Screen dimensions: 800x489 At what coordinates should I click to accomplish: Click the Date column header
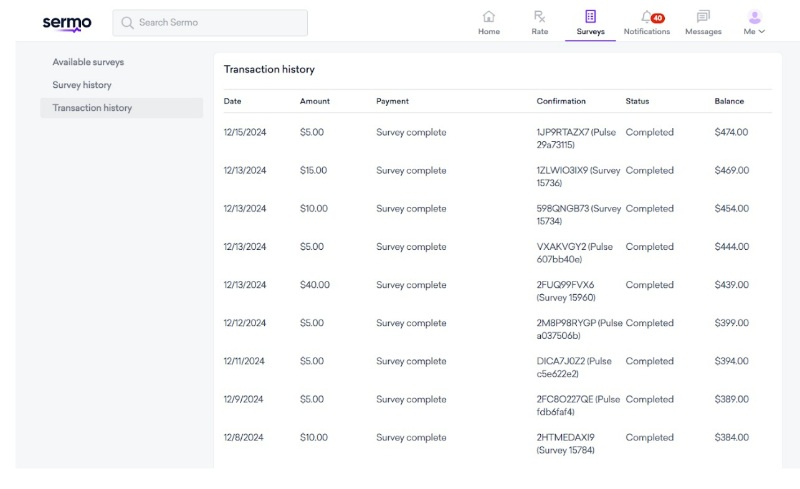[232, 101]
